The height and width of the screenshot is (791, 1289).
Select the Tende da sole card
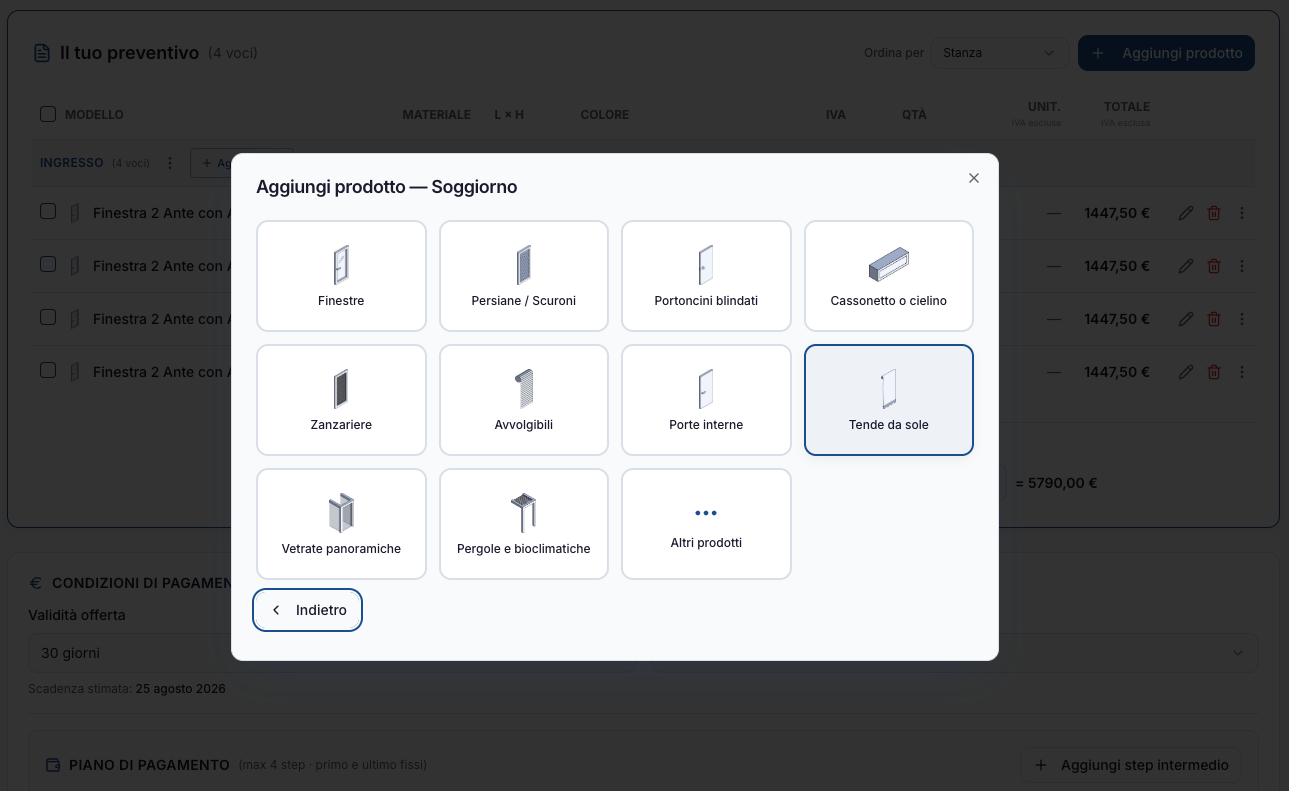click(x=889, y=400)
